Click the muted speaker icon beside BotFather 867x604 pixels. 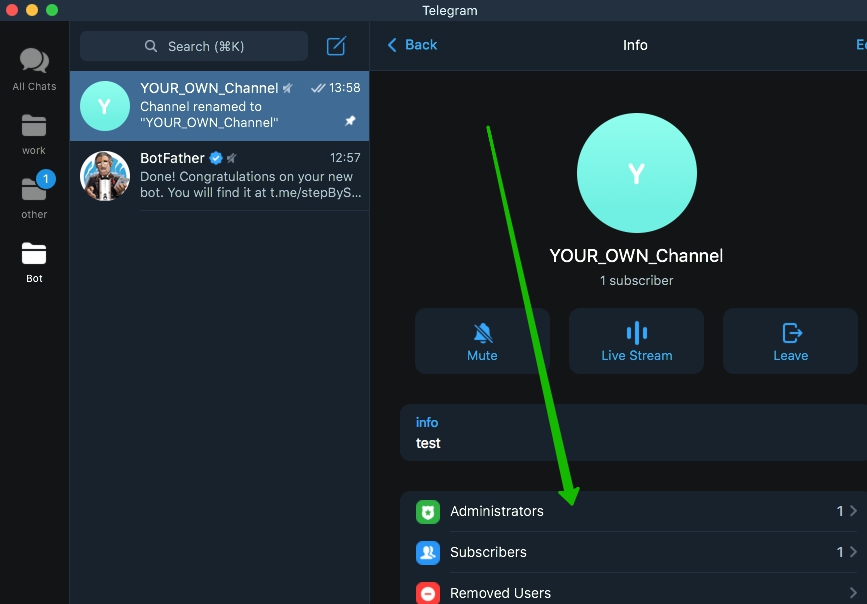(232, 158)
